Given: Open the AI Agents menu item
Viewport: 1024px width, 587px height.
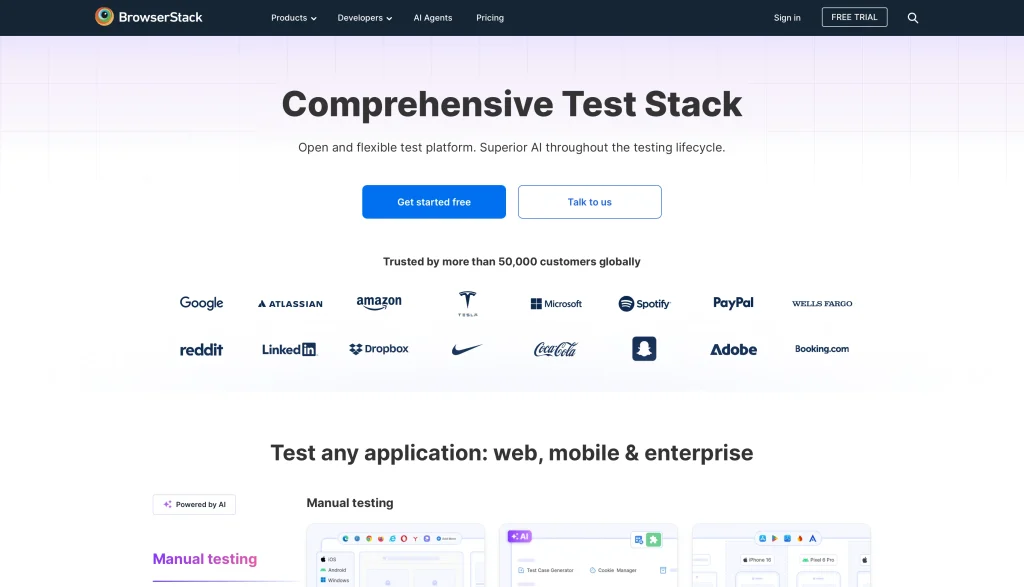Looking at the screenshot, I should tap(432, 17).
